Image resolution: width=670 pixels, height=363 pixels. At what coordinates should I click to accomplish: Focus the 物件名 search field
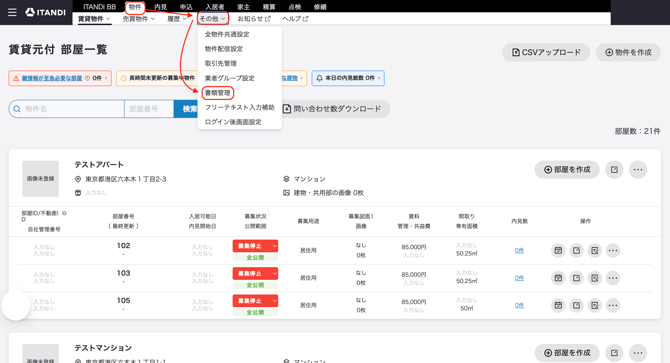[67, 109]
